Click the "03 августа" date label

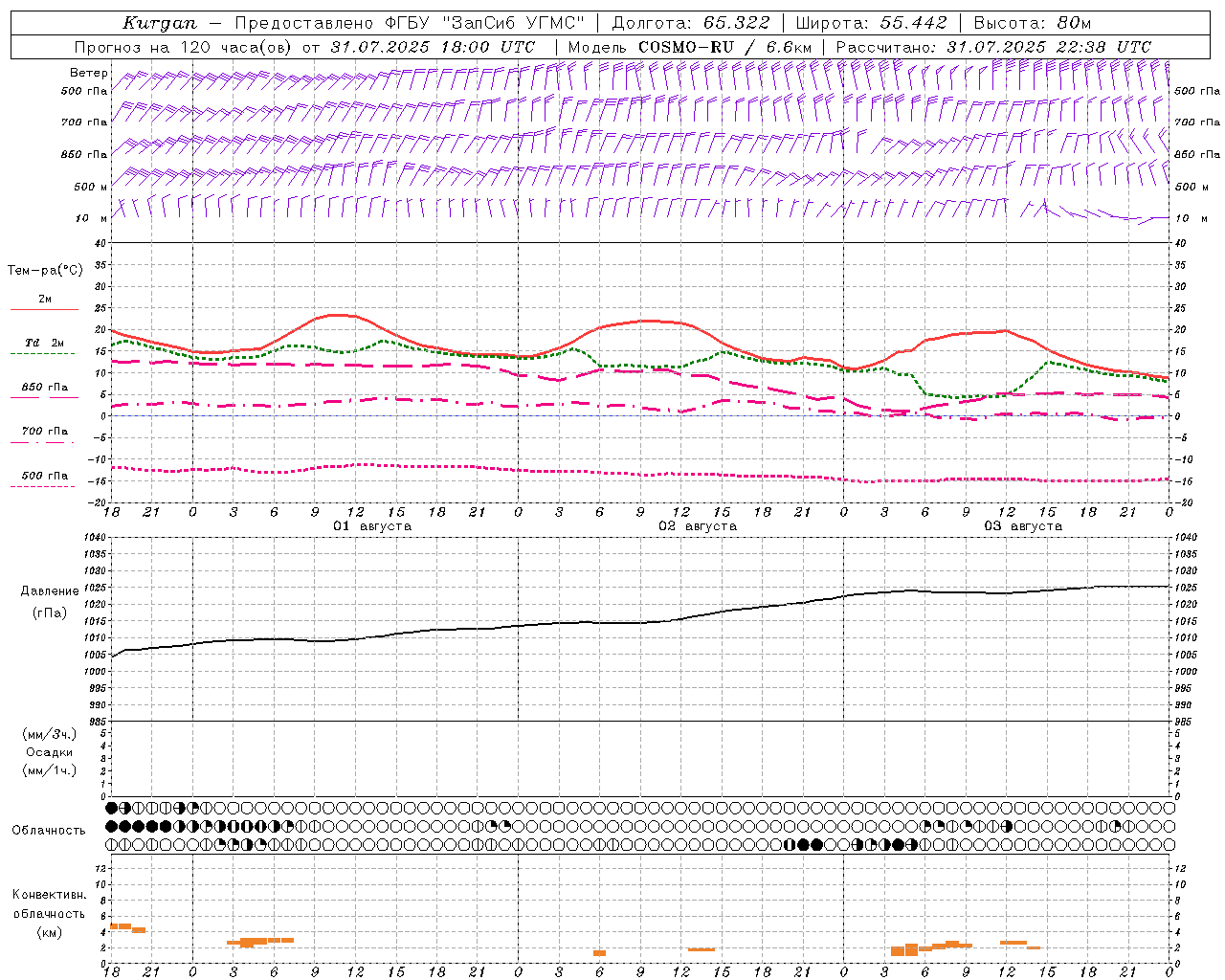tap(1023, 526)
